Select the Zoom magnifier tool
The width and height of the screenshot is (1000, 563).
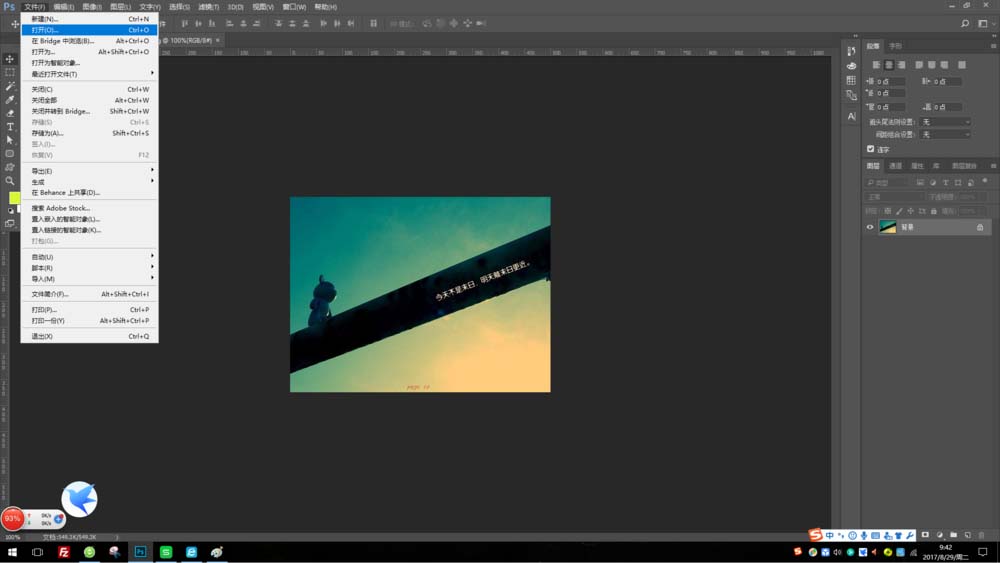(x=10, y=180)
